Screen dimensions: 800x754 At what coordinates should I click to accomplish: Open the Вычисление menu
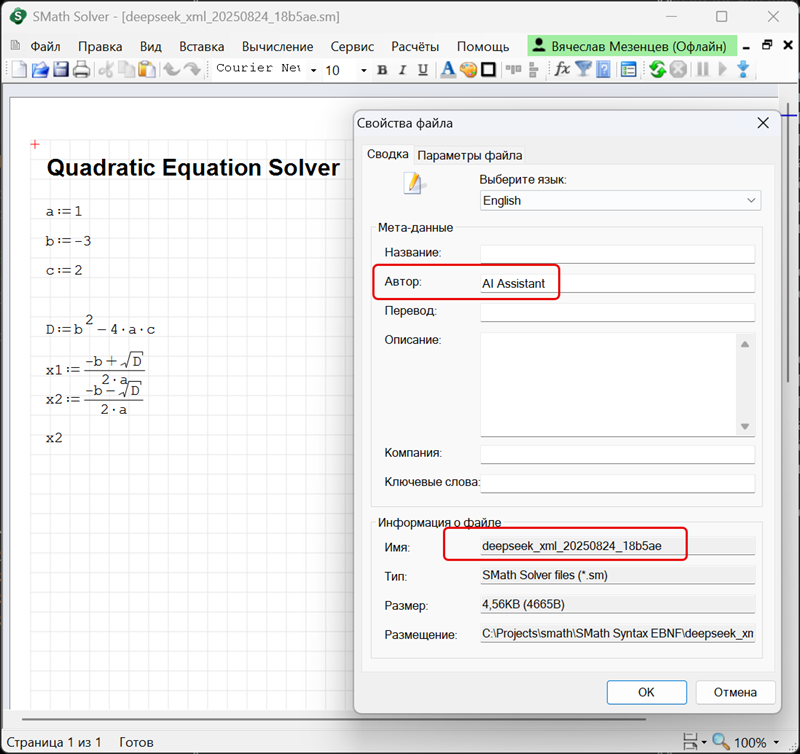click(x=277, y=46)
